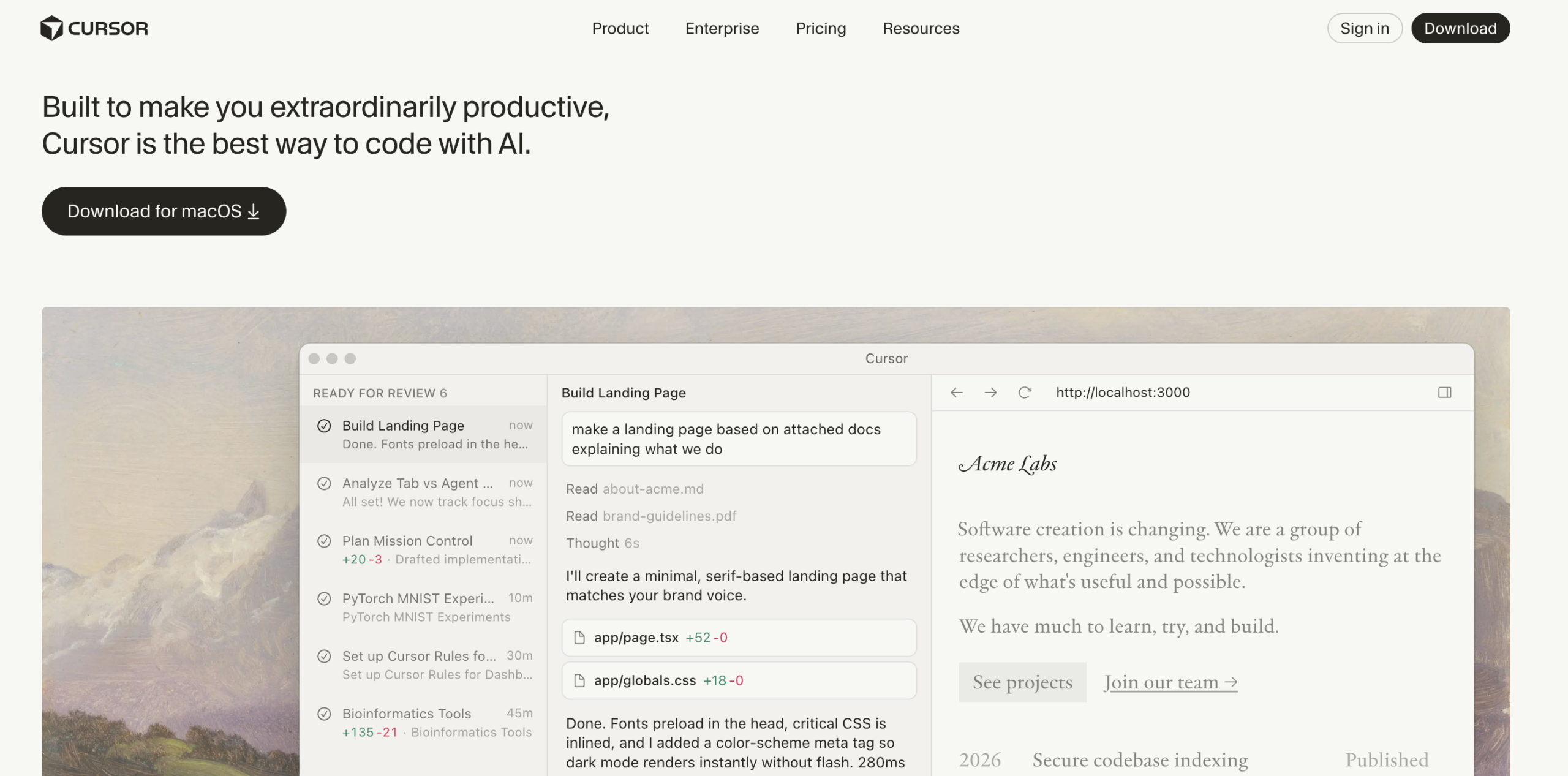1568x776 pixels.
Task: Click the browser forward arrow icon
Action: 990,393
